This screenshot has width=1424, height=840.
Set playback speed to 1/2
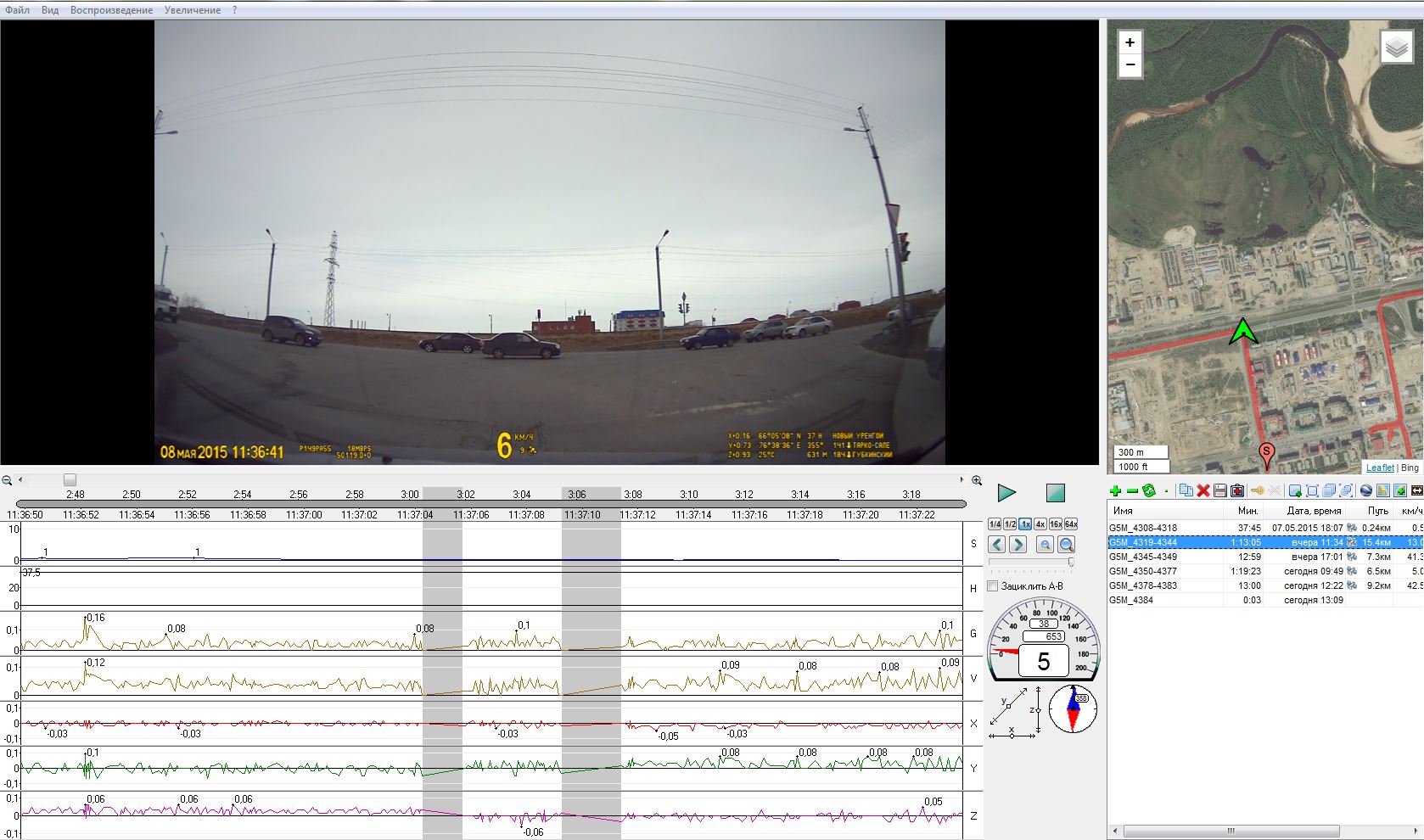[1010, 524]
